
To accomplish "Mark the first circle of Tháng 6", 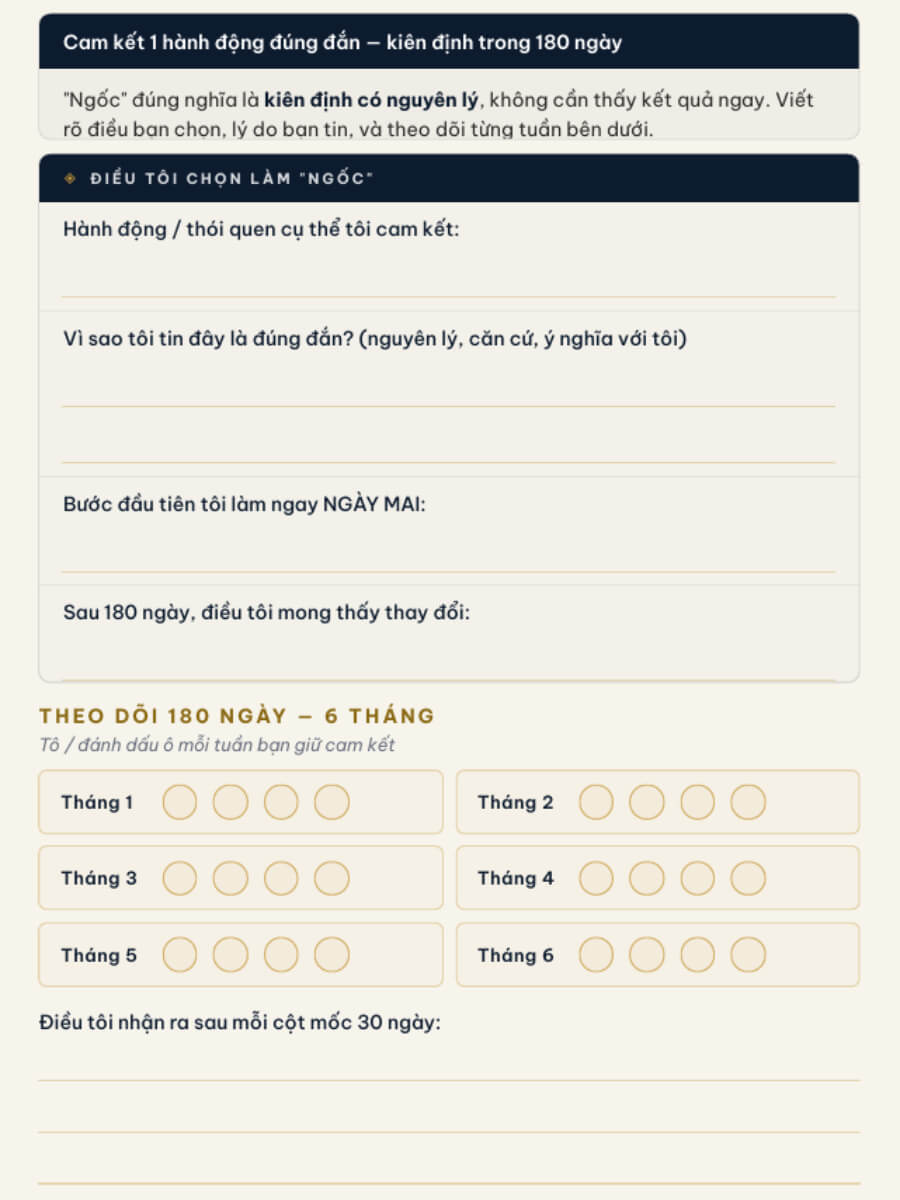I will click(x=596, y=955).
